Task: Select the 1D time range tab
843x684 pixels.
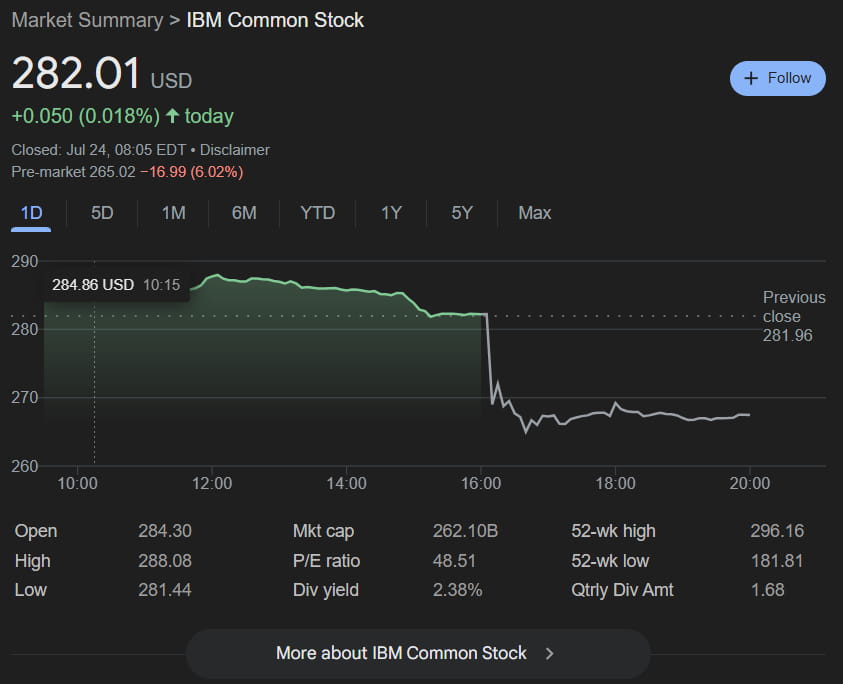Action: 31,213
